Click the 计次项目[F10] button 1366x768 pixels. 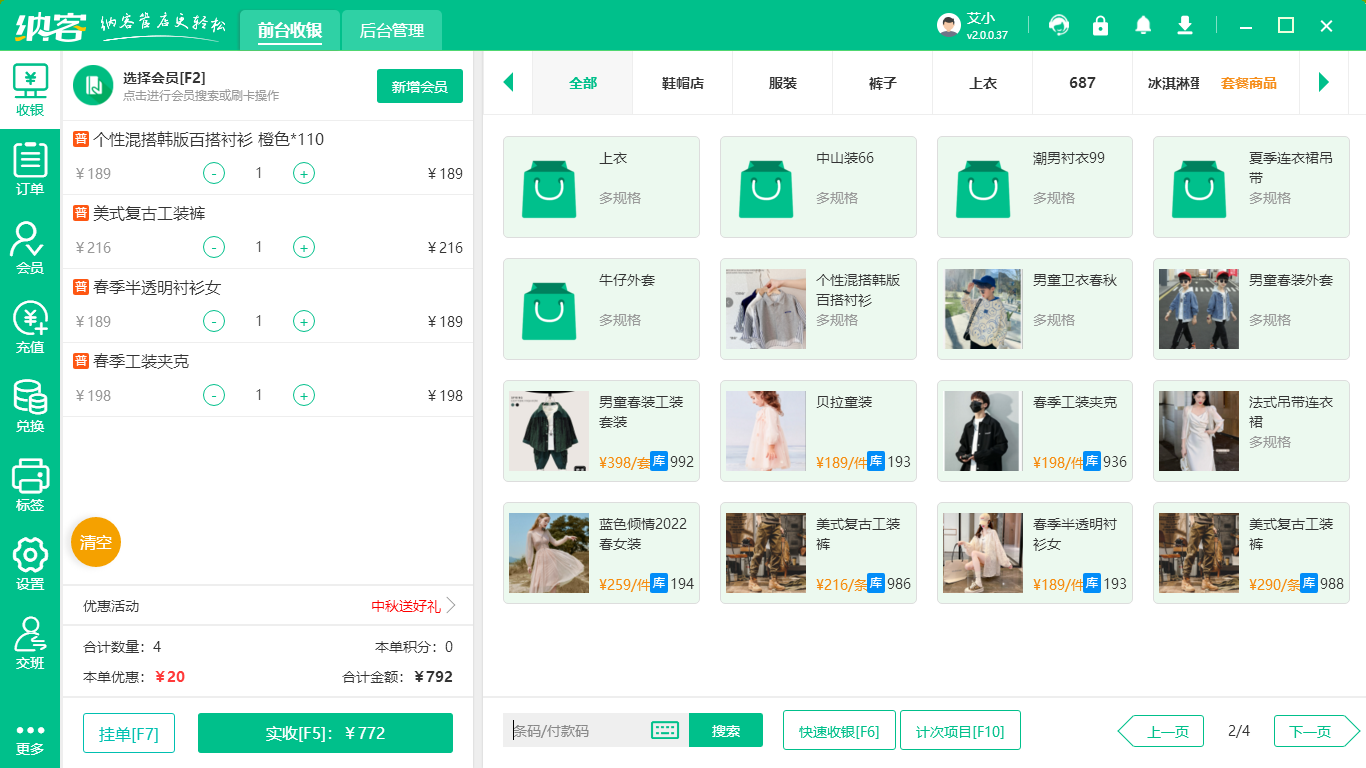(960, 730)
